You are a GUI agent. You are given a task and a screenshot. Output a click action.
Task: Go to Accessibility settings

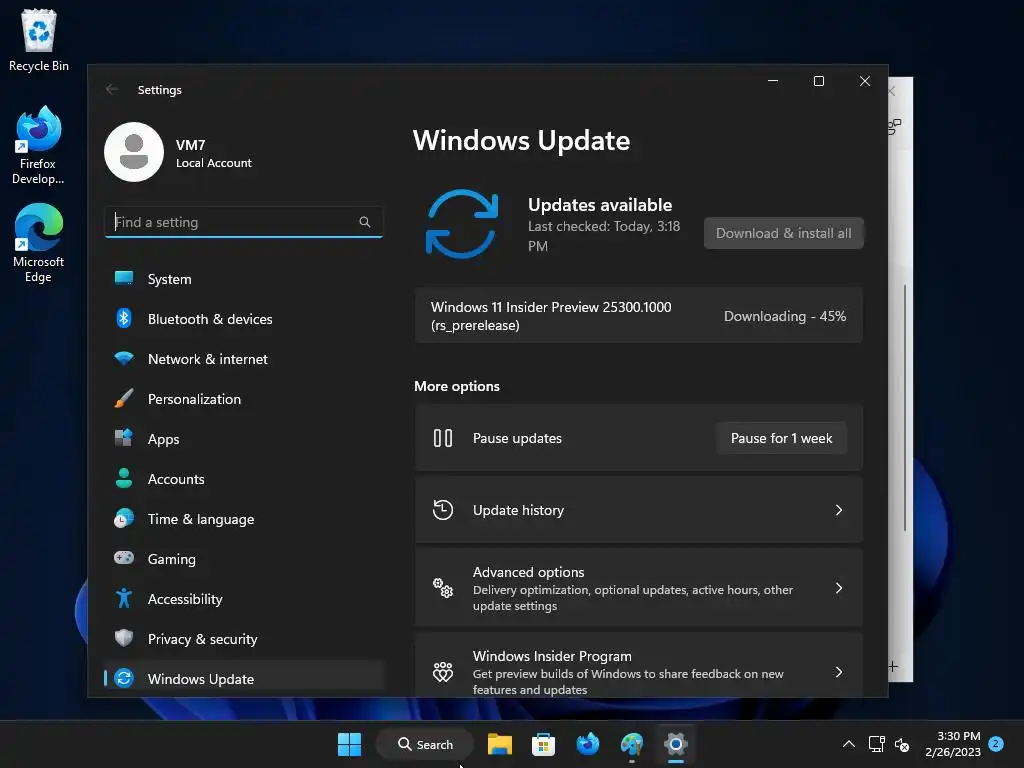pos(244,599)
